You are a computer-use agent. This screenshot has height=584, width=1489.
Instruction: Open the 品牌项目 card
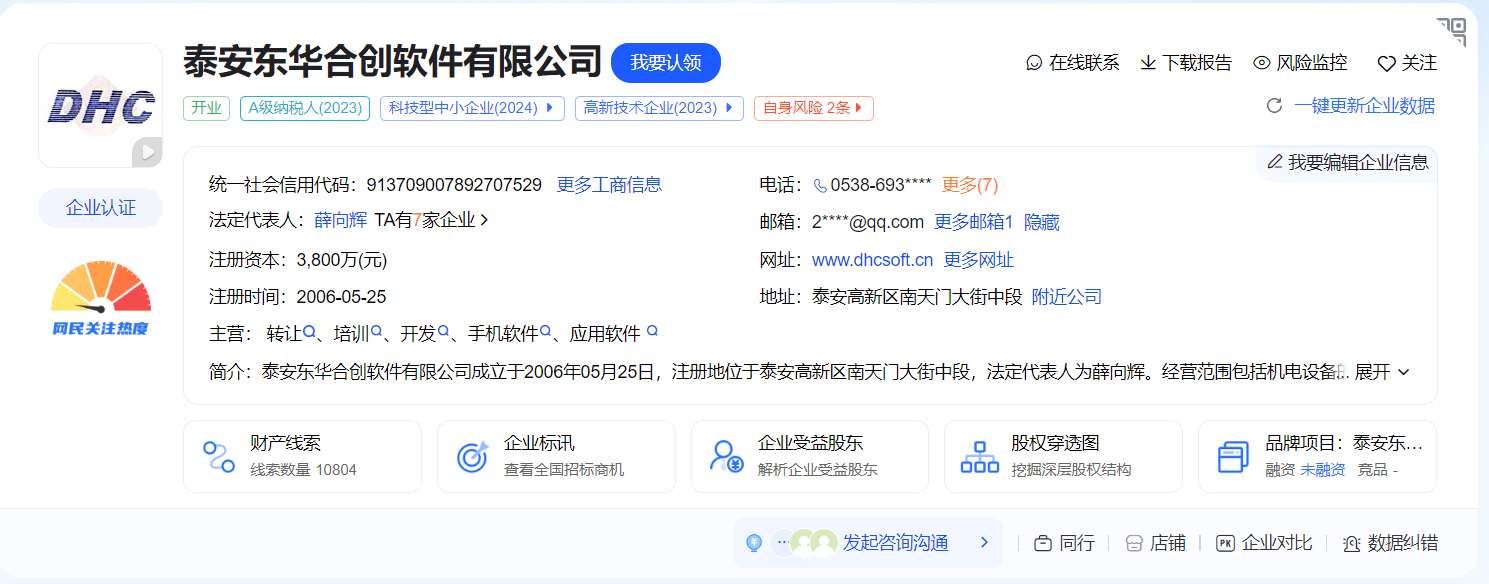pos(1317,456)
